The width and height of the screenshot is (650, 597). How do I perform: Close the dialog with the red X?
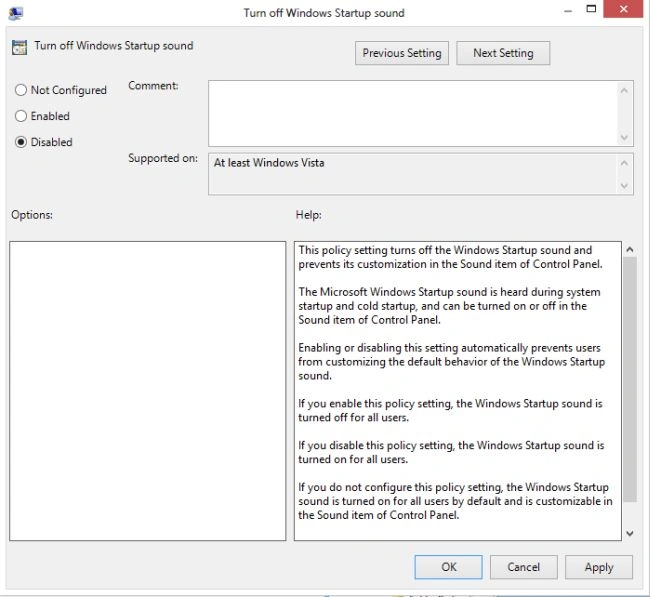click(x=623, y=9)
